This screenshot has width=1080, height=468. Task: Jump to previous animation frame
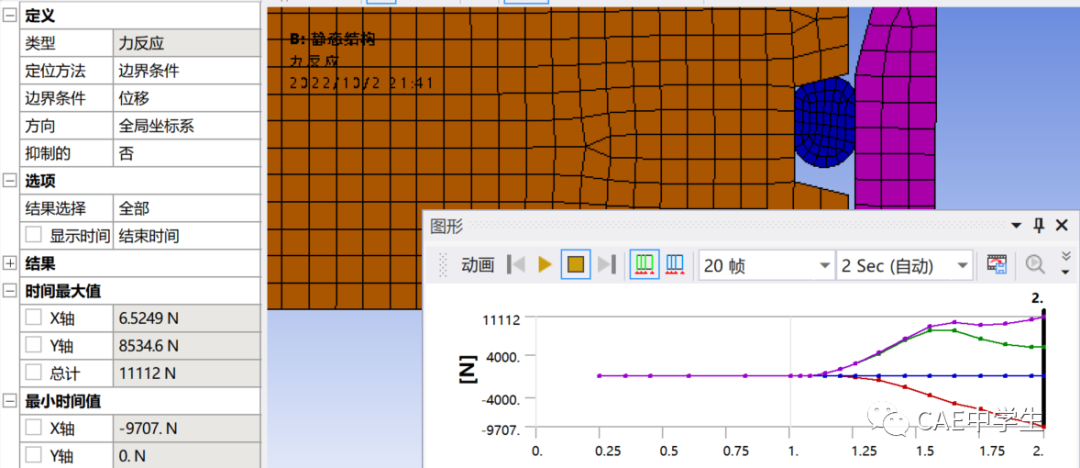click(x=516, y=265)
